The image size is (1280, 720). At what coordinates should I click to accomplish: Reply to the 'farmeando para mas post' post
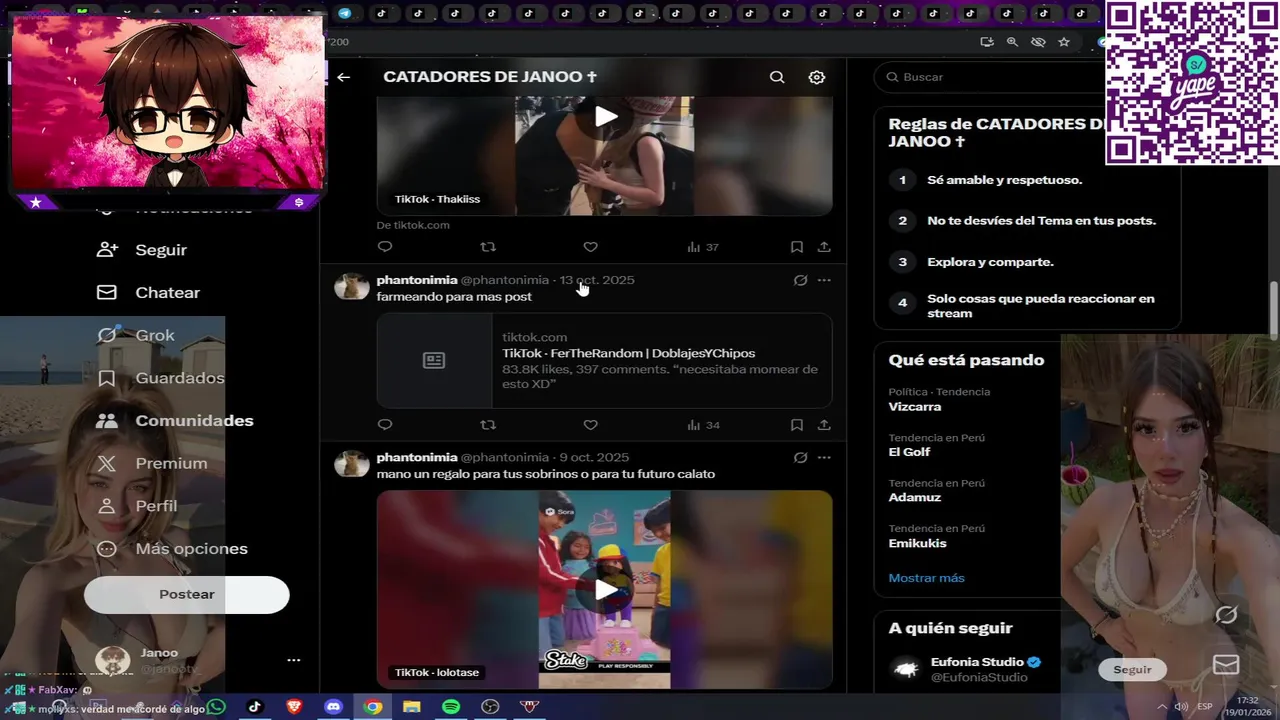(x=385, y=425)
